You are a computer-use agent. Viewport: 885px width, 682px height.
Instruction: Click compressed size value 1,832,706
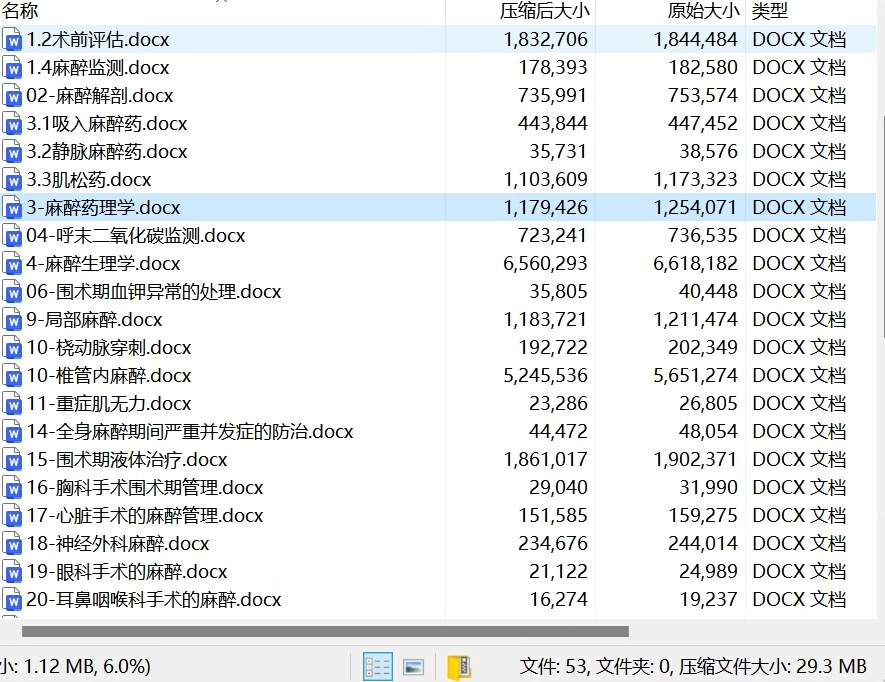[x=545, y=40]
